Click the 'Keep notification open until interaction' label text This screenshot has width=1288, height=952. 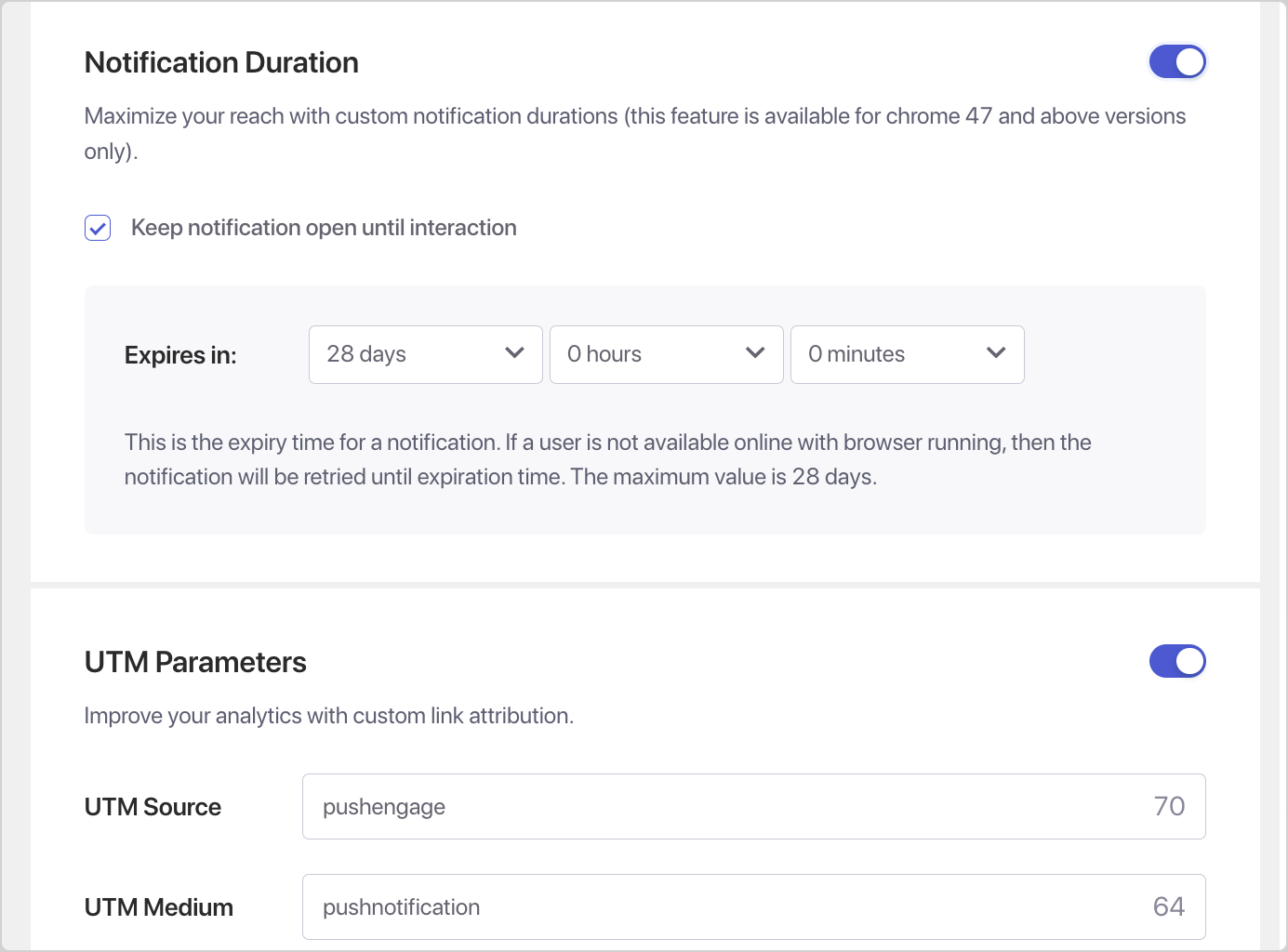pos(324,228)
